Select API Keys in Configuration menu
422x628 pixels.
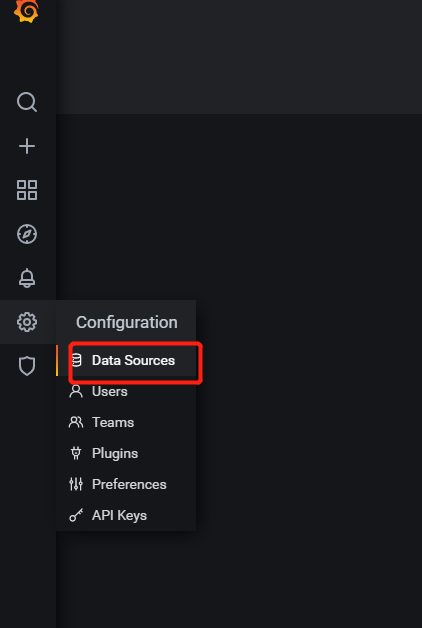click(x=126, y=515)
